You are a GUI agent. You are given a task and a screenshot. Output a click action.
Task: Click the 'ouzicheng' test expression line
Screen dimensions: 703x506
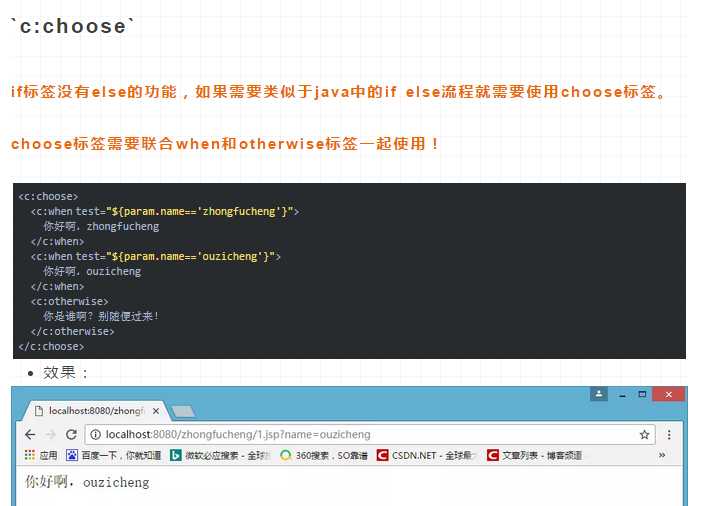tap(156, 256)
